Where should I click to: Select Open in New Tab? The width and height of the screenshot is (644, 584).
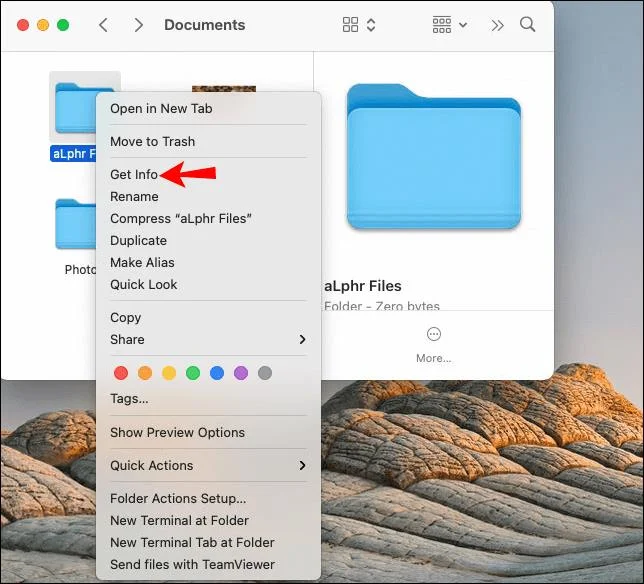tap(161, 109)
